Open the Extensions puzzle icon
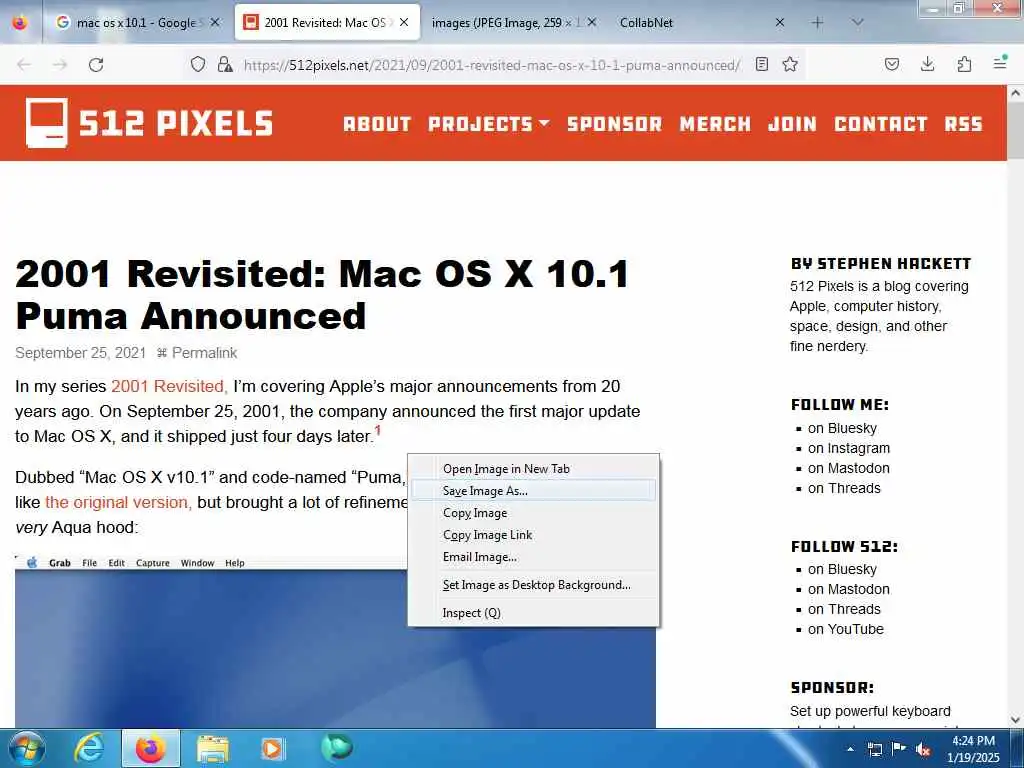The width and height of the screenshot is (1024, 768). [964, 64]
